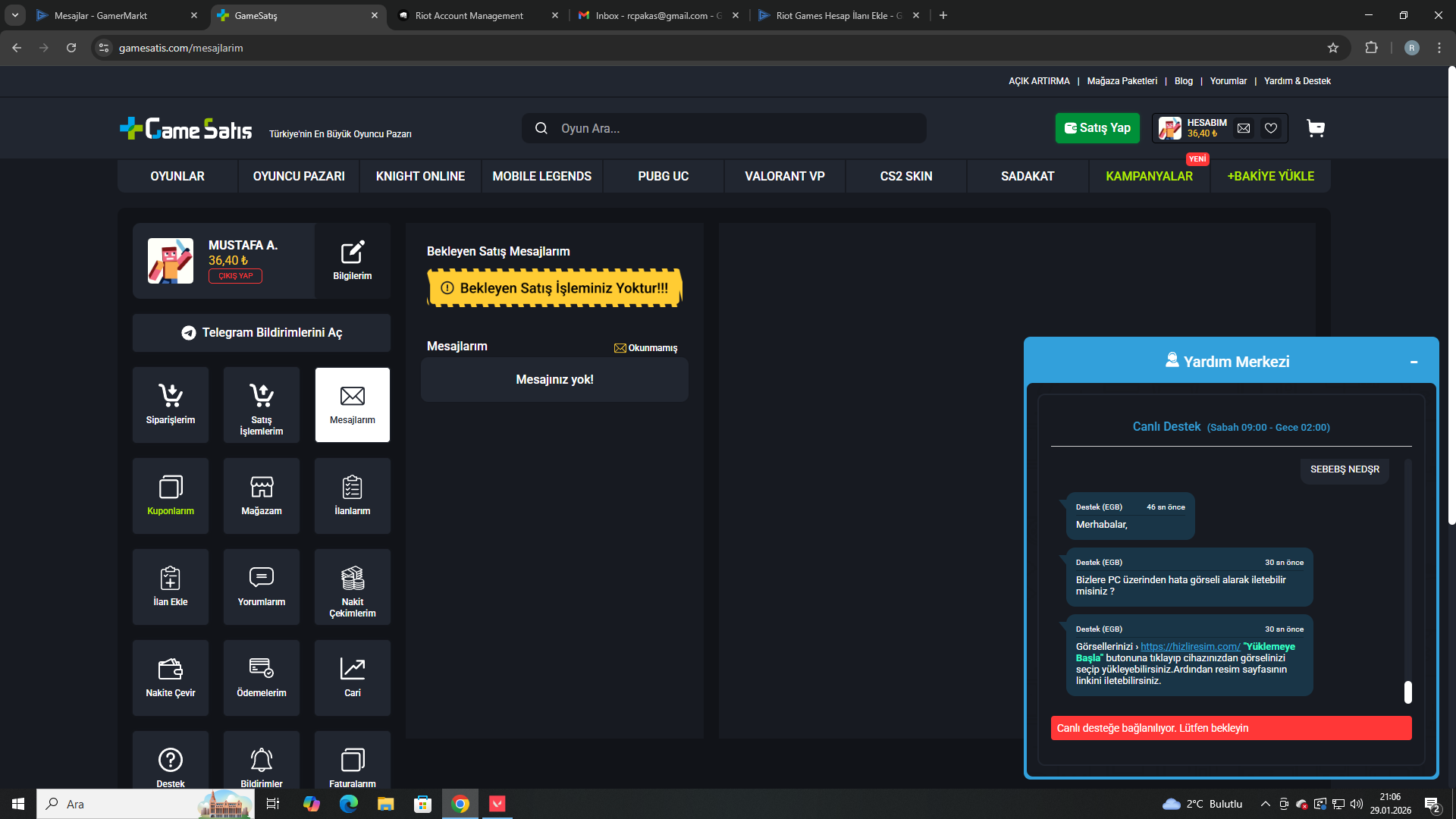
Task: Open the Bildirimler bell tile
Action: click(262, 761)
